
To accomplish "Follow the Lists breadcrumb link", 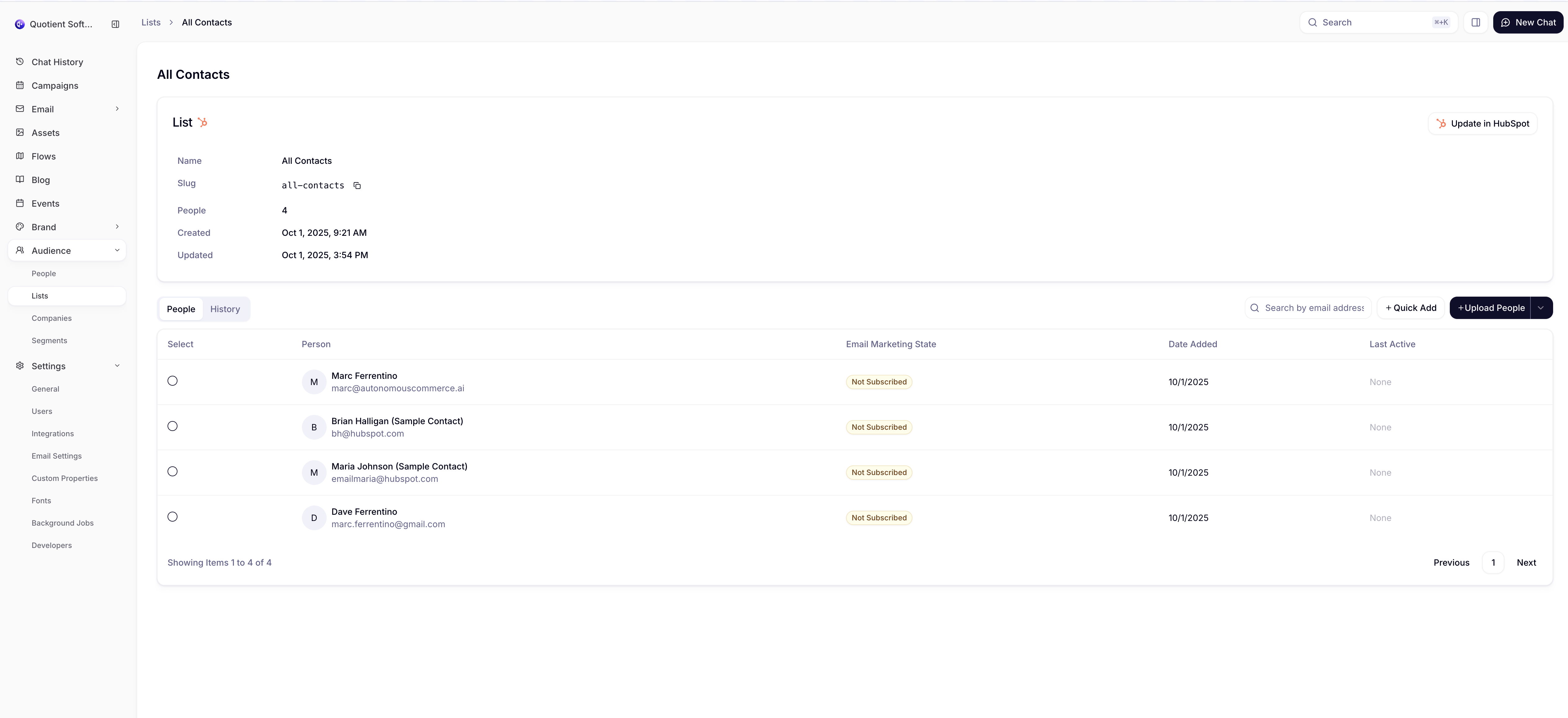I will (x=150, y=22).
